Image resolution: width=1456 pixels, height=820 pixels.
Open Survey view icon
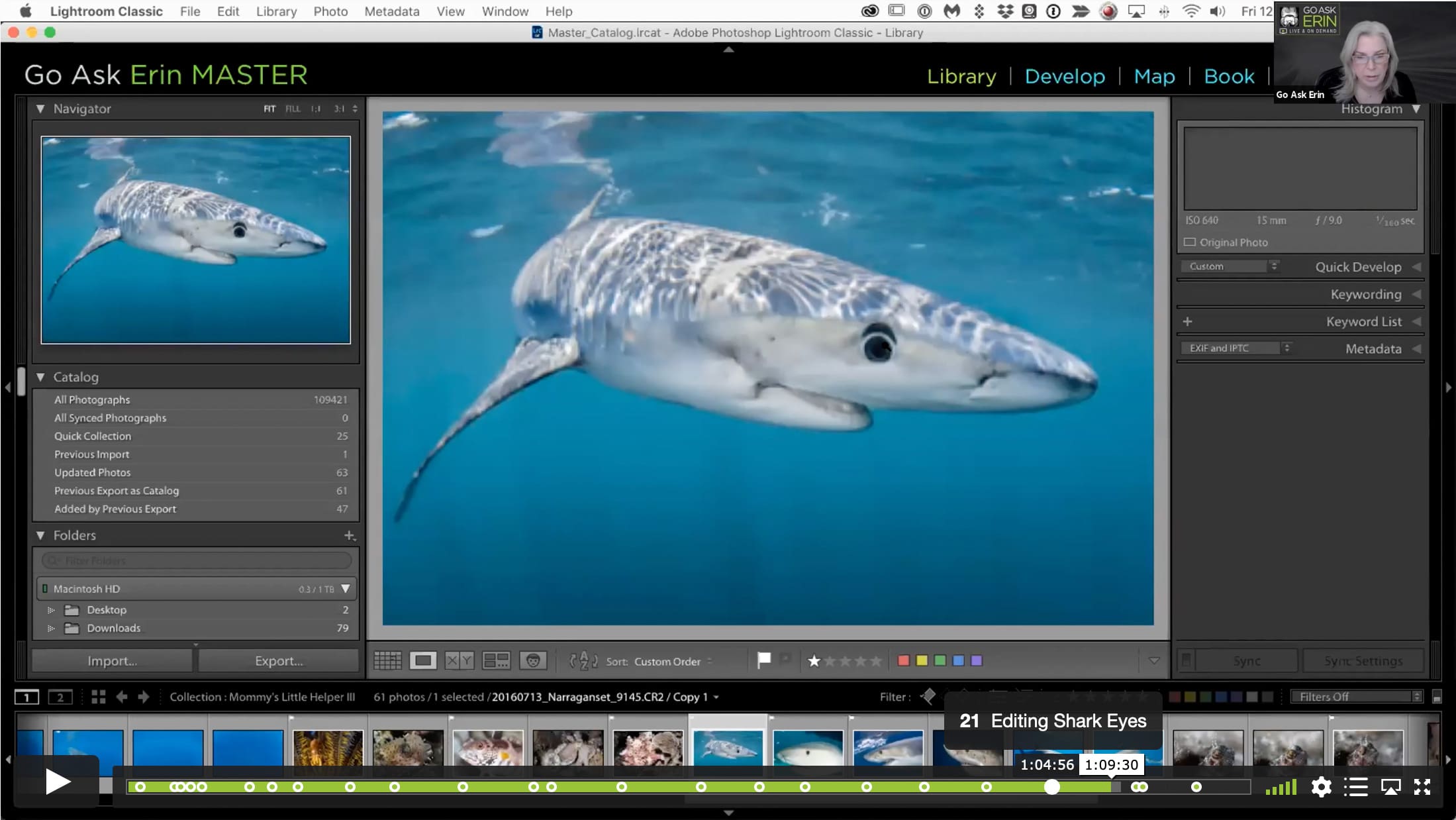(x=496, y=660)
